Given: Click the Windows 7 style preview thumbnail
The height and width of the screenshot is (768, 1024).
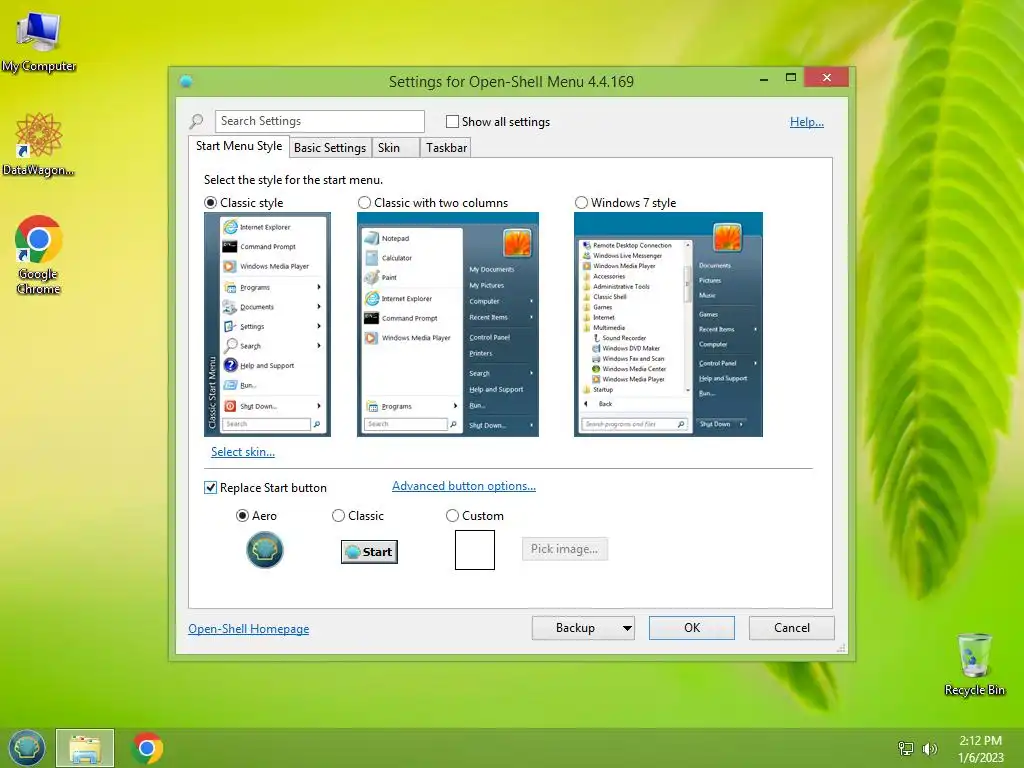Looking at the screenshot, I should tap(668, 325).
